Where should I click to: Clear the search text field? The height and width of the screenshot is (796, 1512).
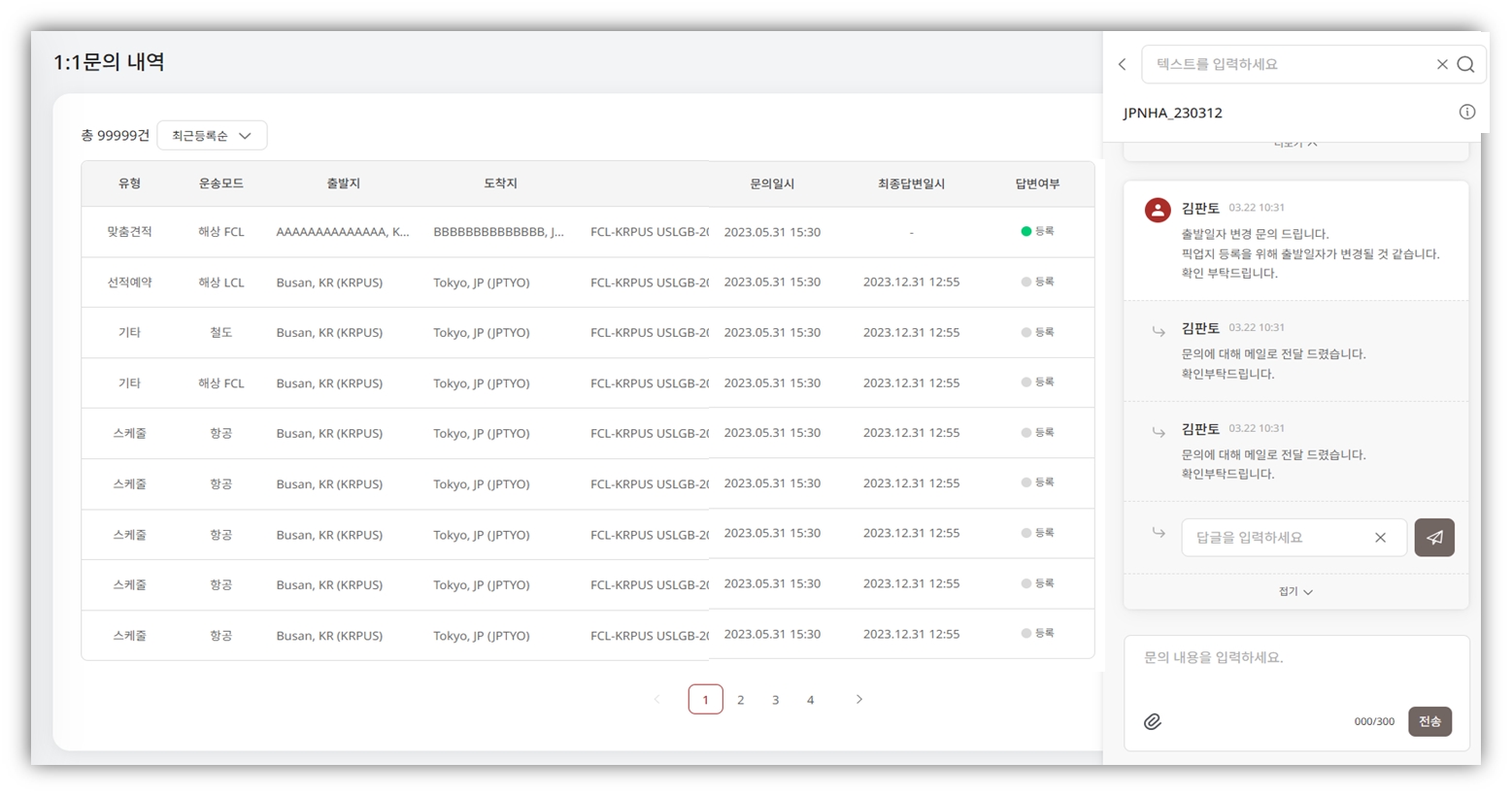pos(1441,64)
